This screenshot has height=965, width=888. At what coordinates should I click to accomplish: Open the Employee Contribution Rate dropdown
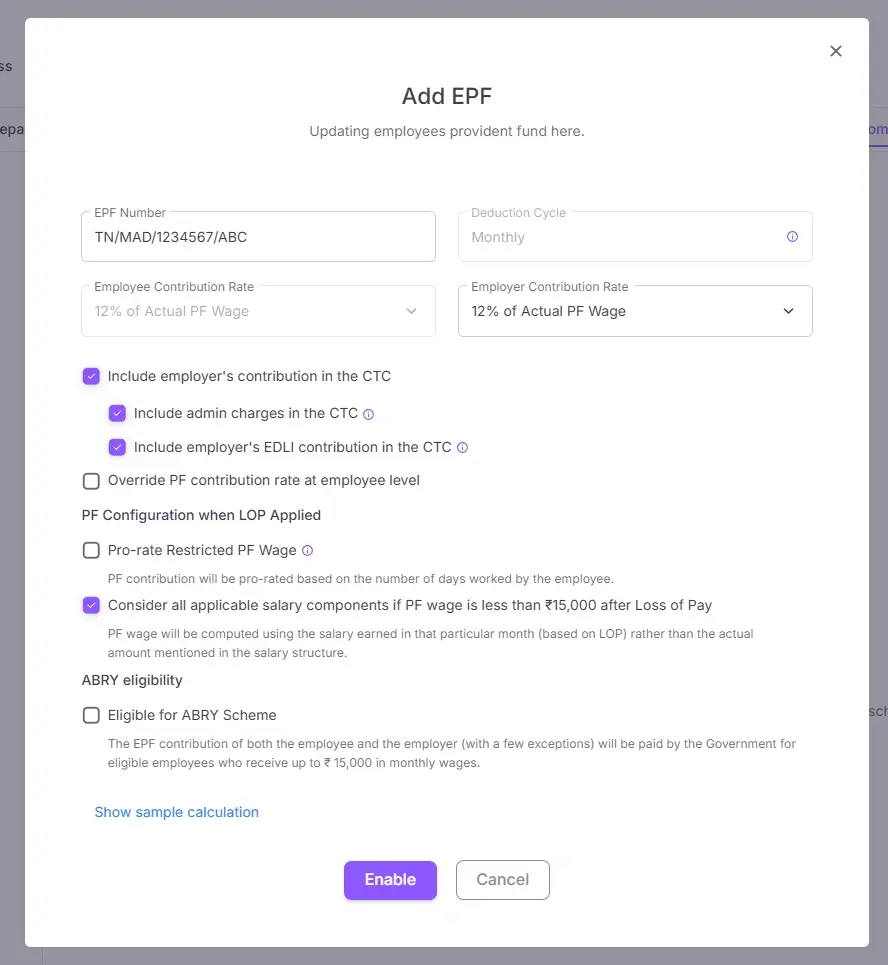(258, 311)
